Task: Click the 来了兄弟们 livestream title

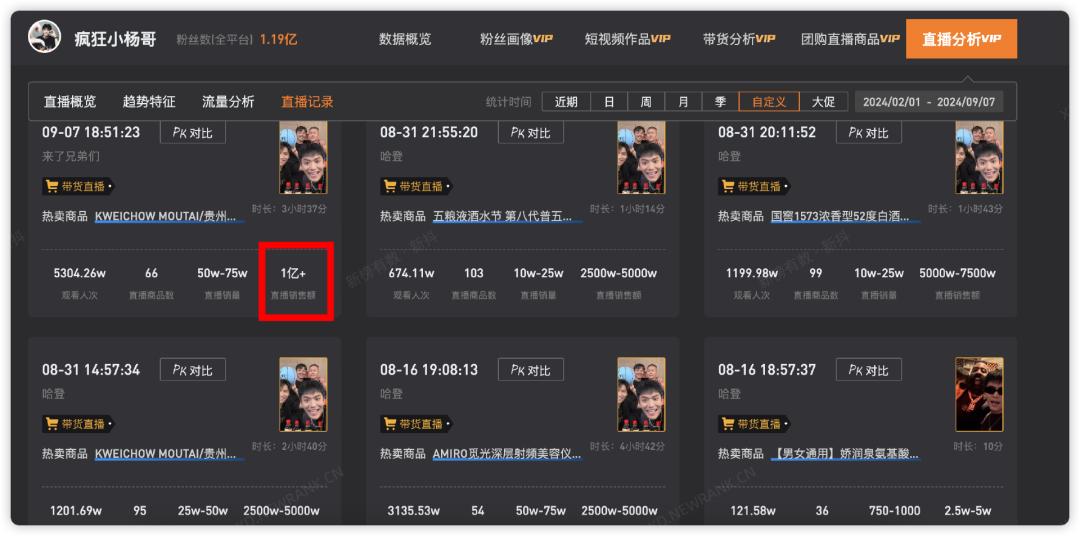Action: (x=71, y=156)
